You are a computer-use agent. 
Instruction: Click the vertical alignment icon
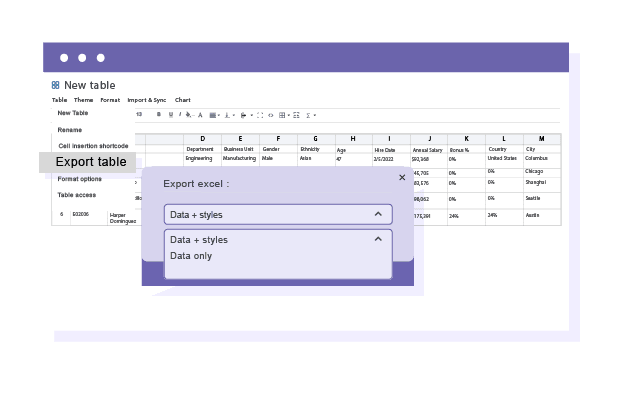coord(227,115)
